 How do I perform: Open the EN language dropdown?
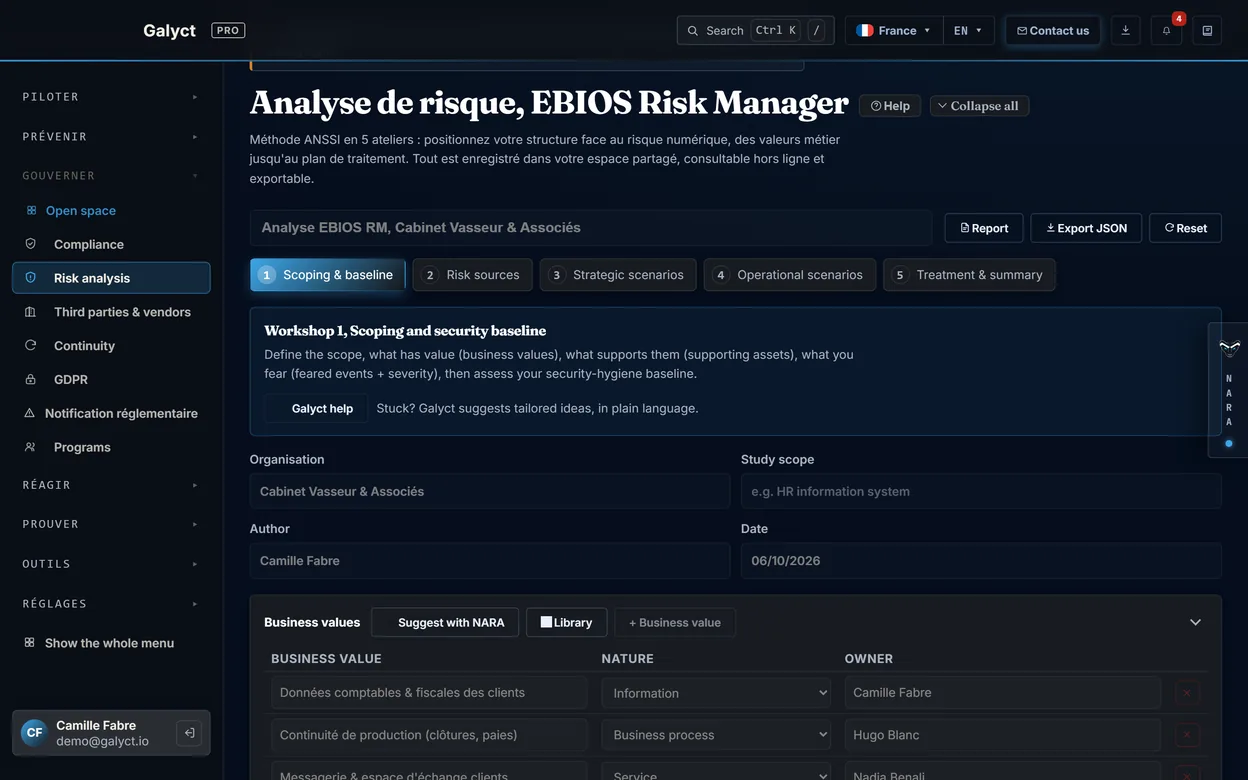tap(968, 31)
